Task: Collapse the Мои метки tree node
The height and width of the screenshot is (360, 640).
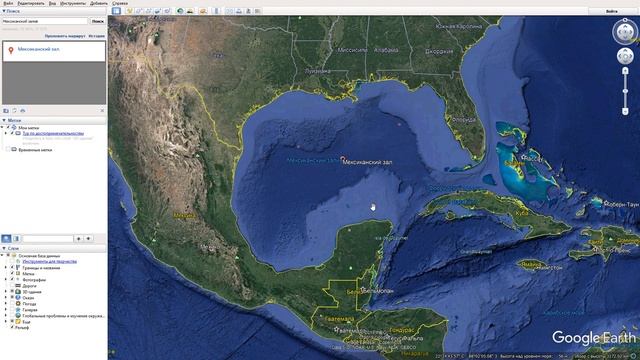Action: pyautogui.click(x=2, y=128)
